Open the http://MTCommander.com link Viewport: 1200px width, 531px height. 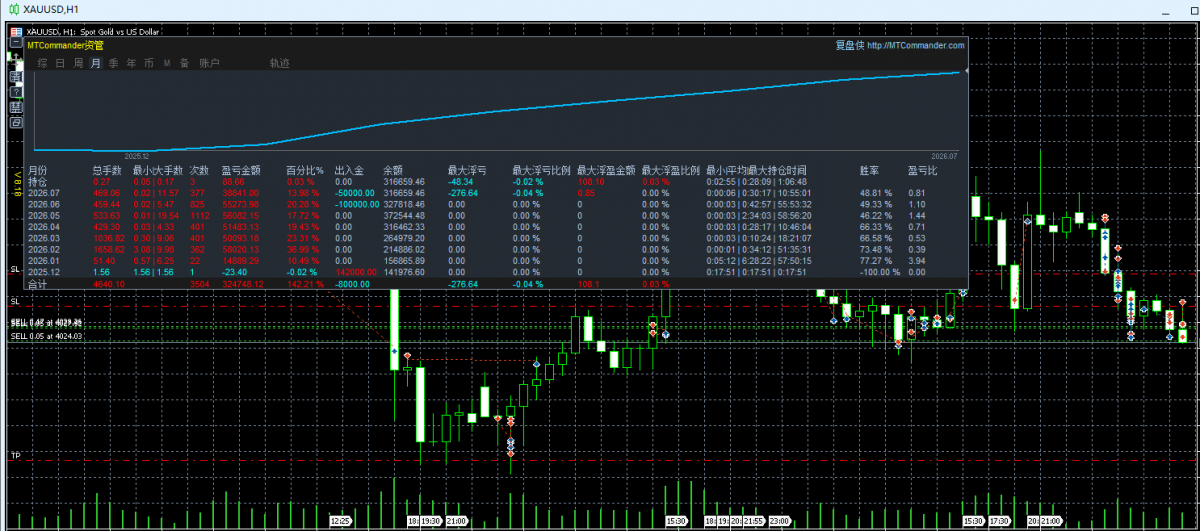coord(915,45)
